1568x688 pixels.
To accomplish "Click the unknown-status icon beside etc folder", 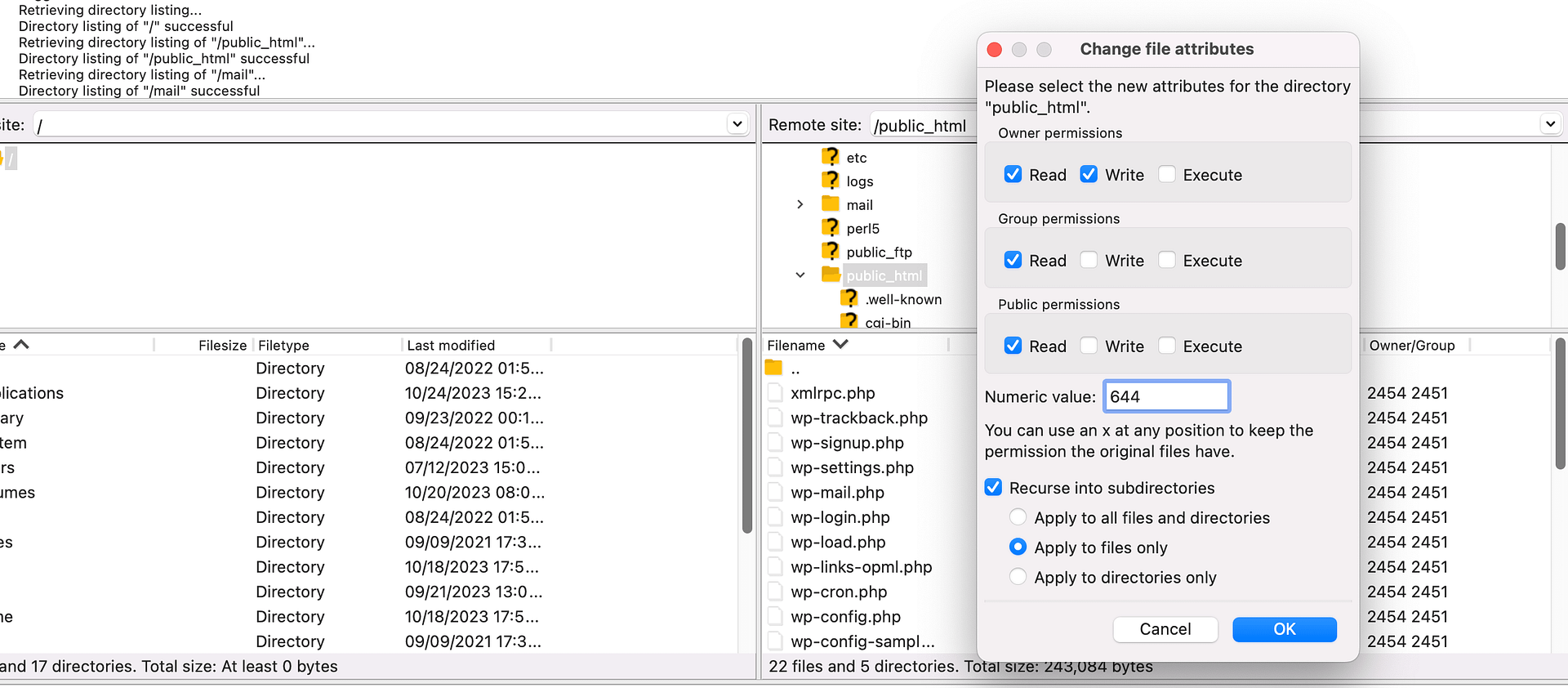I will click(x=831, y=157).
